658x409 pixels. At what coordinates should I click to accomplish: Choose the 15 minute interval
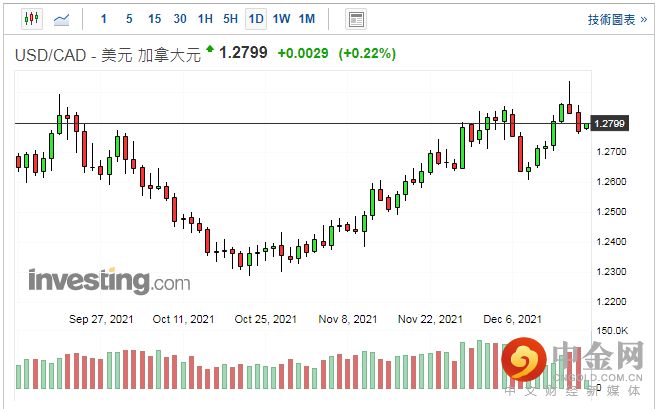click(x=154, y=19)
